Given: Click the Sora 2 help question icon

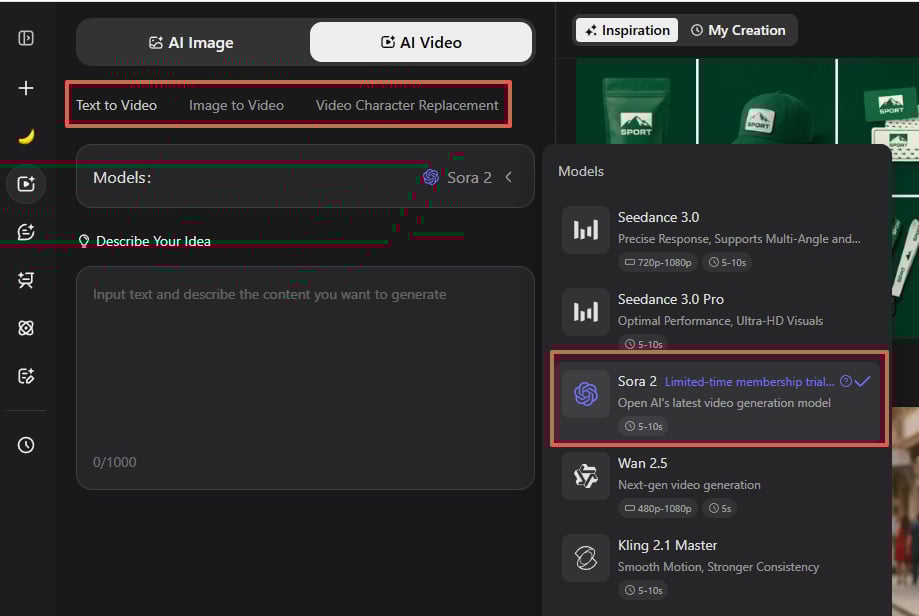Looking at the screenshot, I should pos(845,381).
